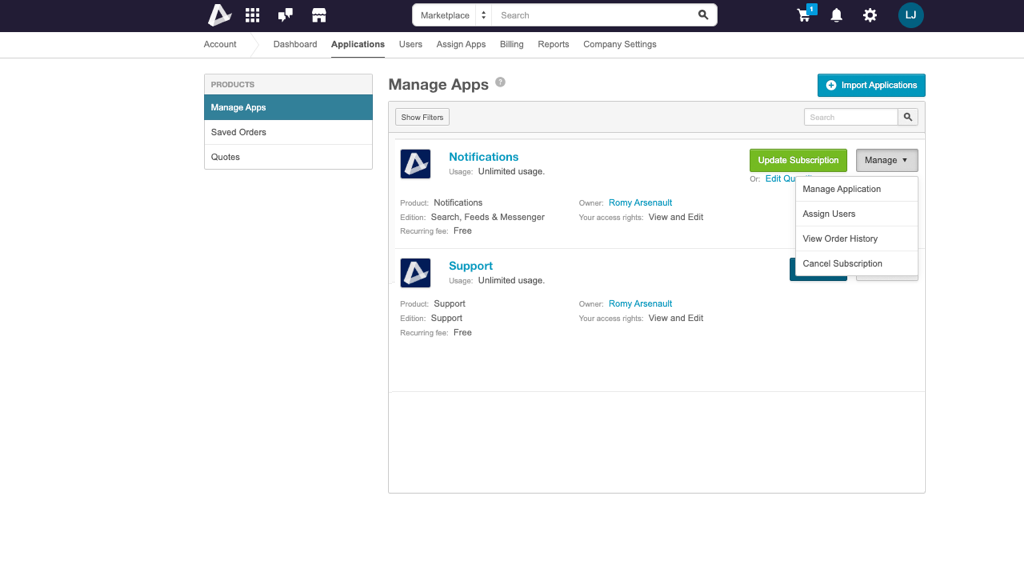
Task: Collapse the Manage dropdown for Notifications
Action: coord(886,160)
